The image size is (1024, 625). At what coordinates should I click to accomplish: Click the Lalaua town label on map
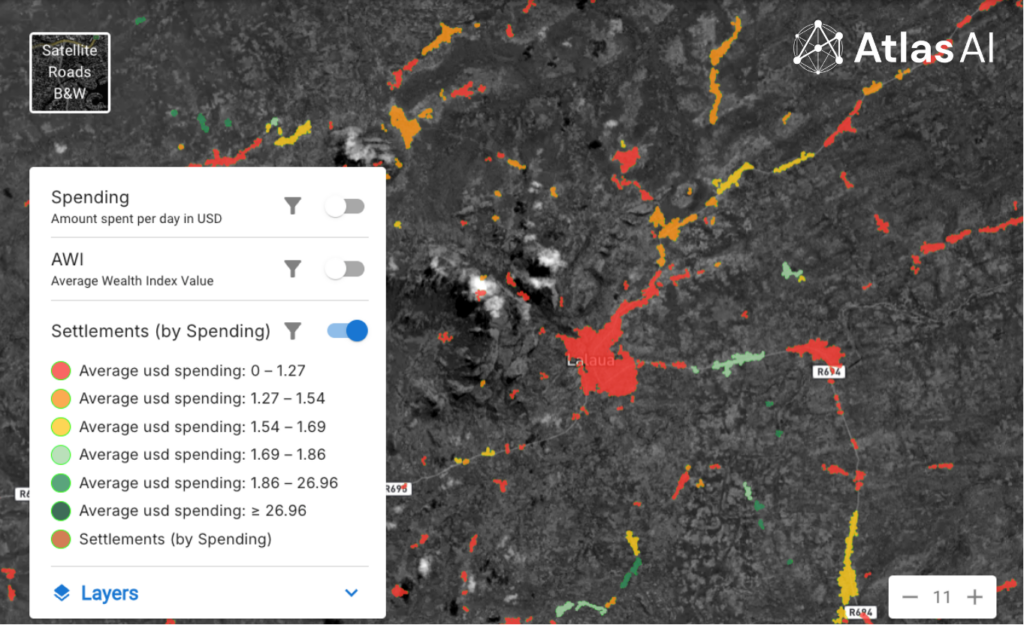point(590,360)
